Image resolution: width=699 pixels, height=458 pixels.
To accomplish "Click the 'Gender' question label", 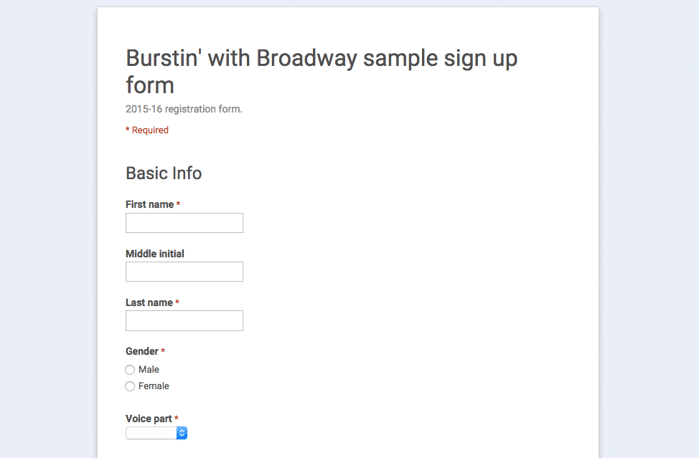I will coord(142,351).
